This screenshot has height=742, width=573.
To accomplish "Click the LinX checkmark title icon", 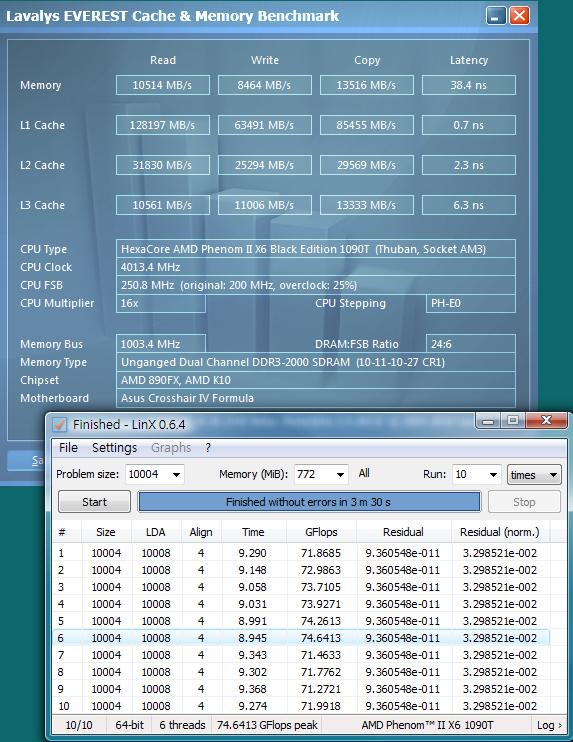I will (x=60, y=424).
